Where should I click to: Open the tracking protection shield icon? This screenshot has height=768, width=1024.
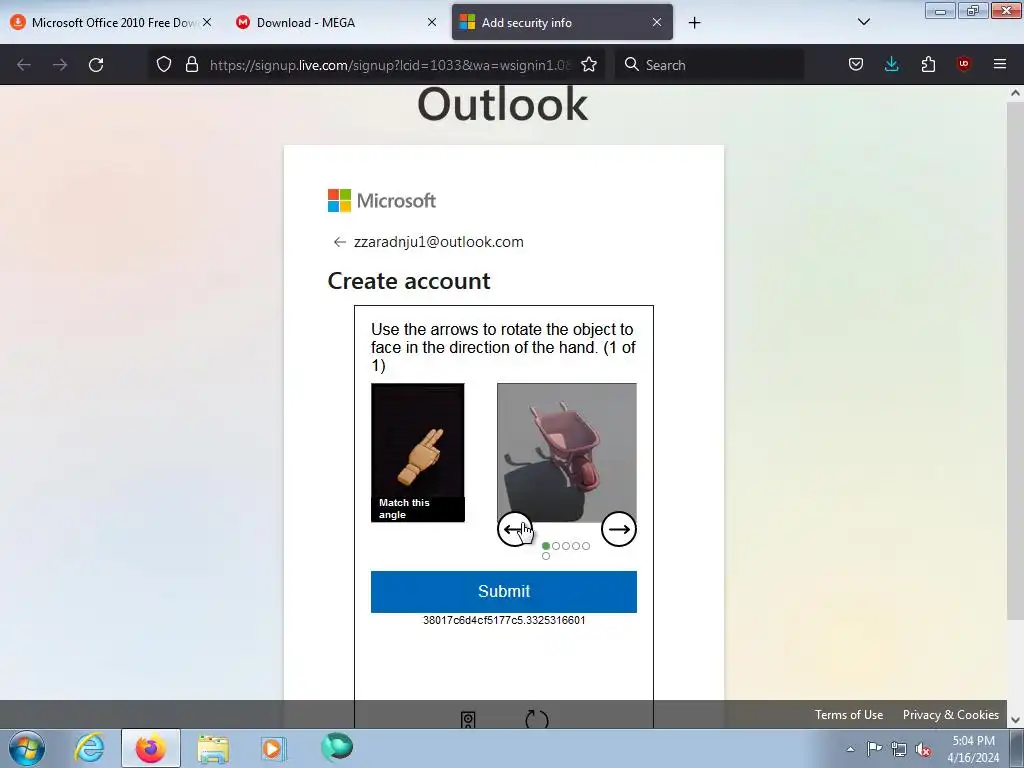(x=164, y=64)
